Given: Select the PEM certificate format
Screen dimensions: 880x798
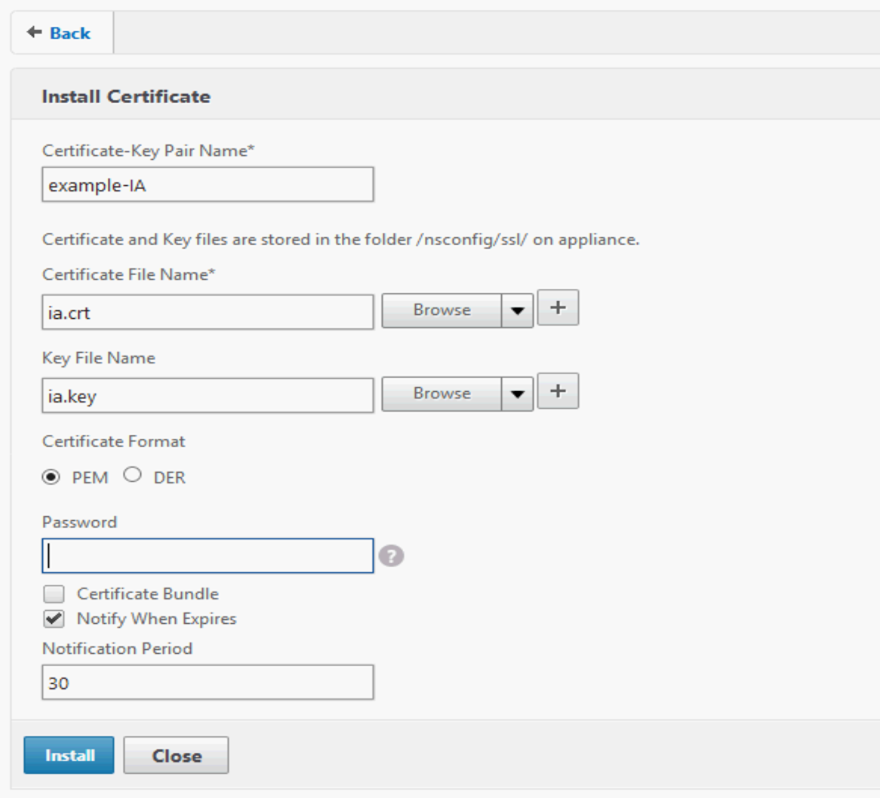Looking at the screenshot, I should [x=51, y=477].
